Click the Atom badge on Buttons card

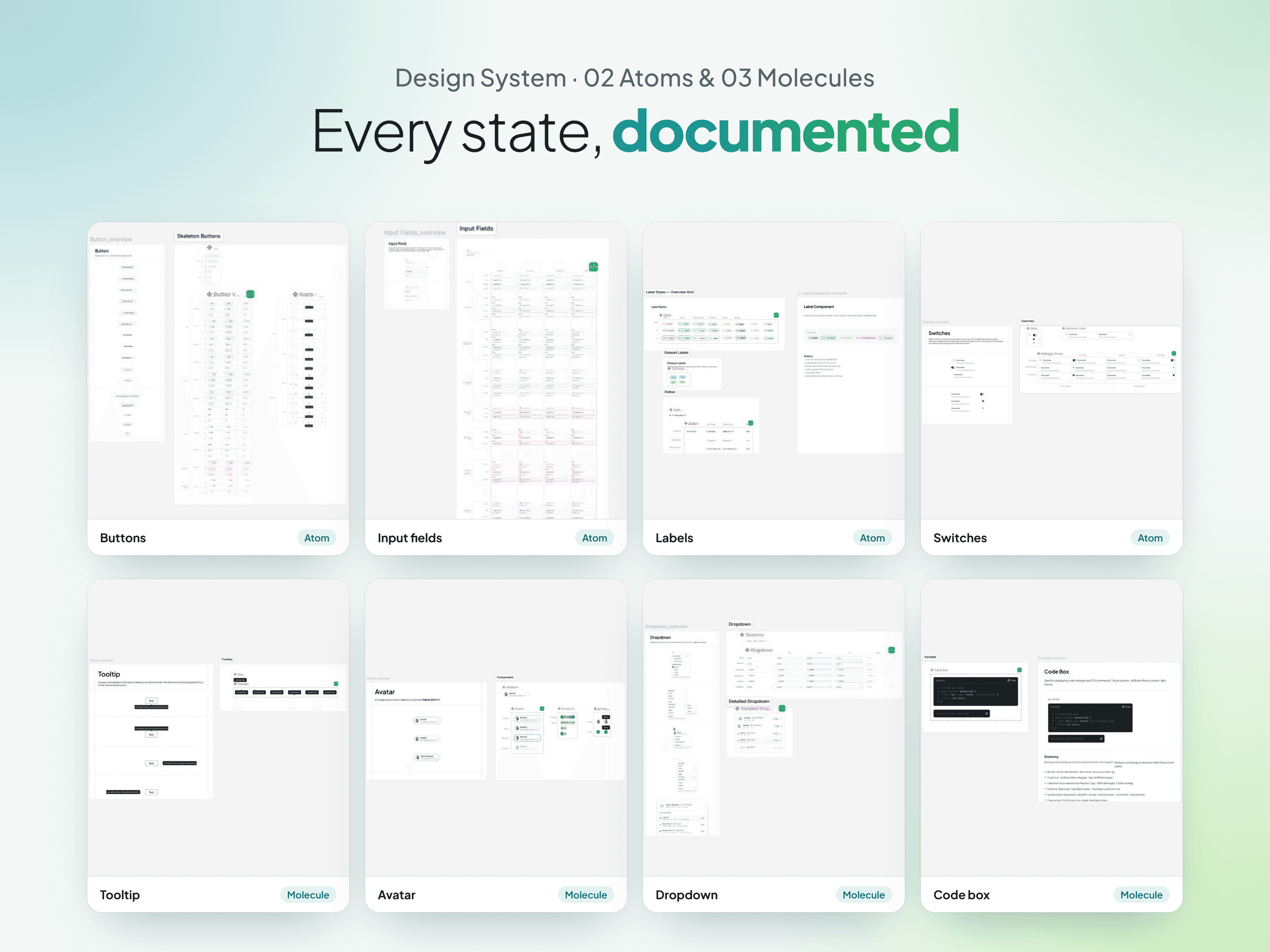point(317,538)
